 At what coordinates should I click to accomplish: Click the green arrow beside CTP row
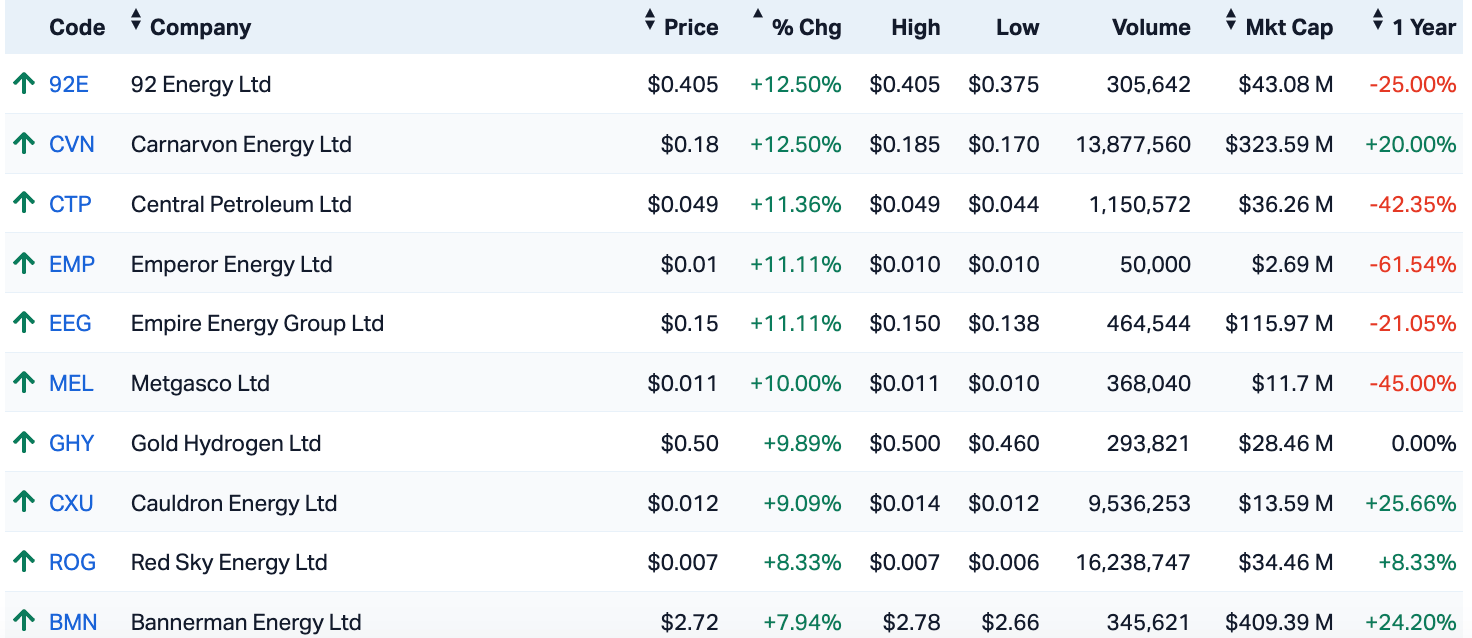coord(24,204)
